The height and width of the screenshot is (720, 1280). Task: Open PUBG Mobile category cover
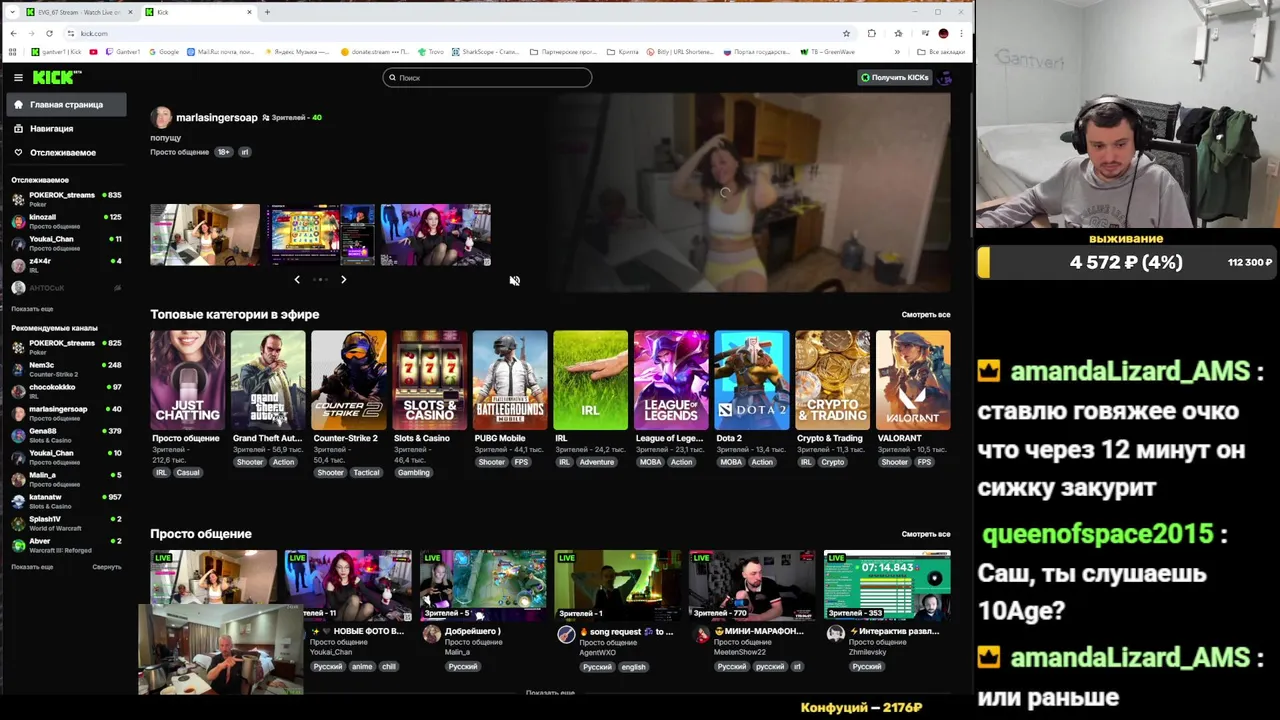tap(510, 380)
